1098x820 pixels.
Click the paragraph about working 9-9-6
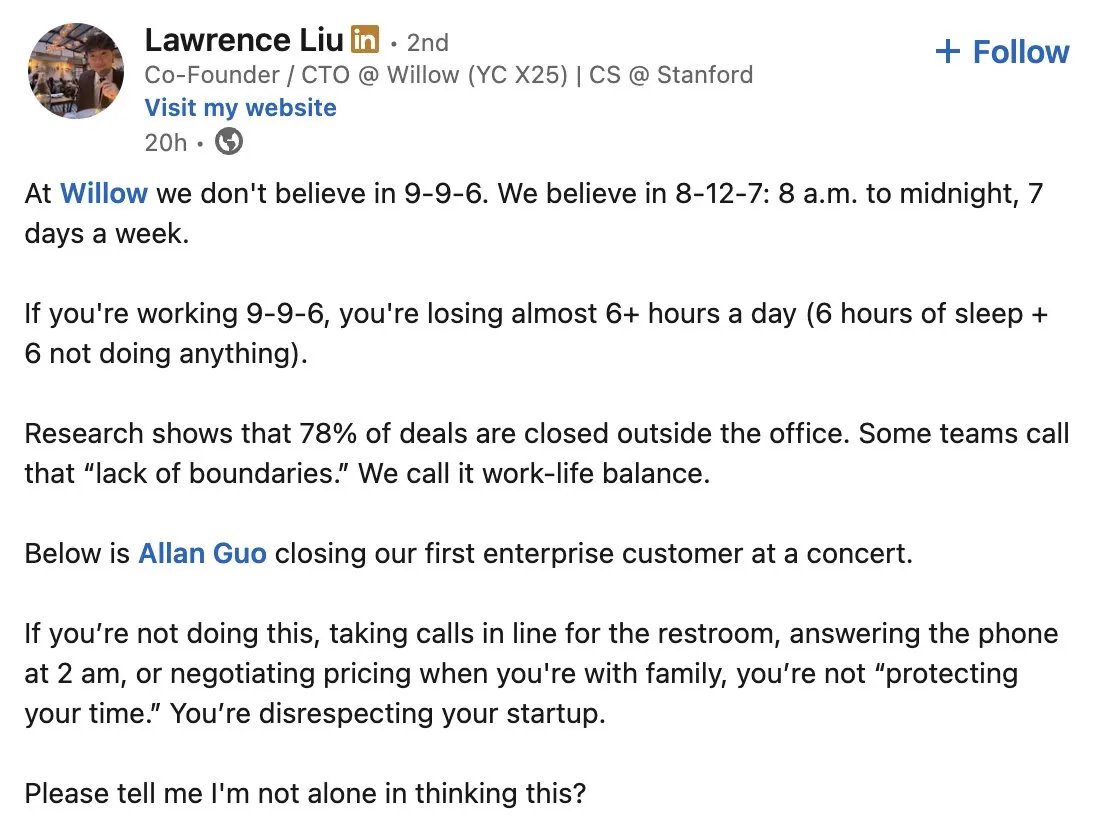535,313
